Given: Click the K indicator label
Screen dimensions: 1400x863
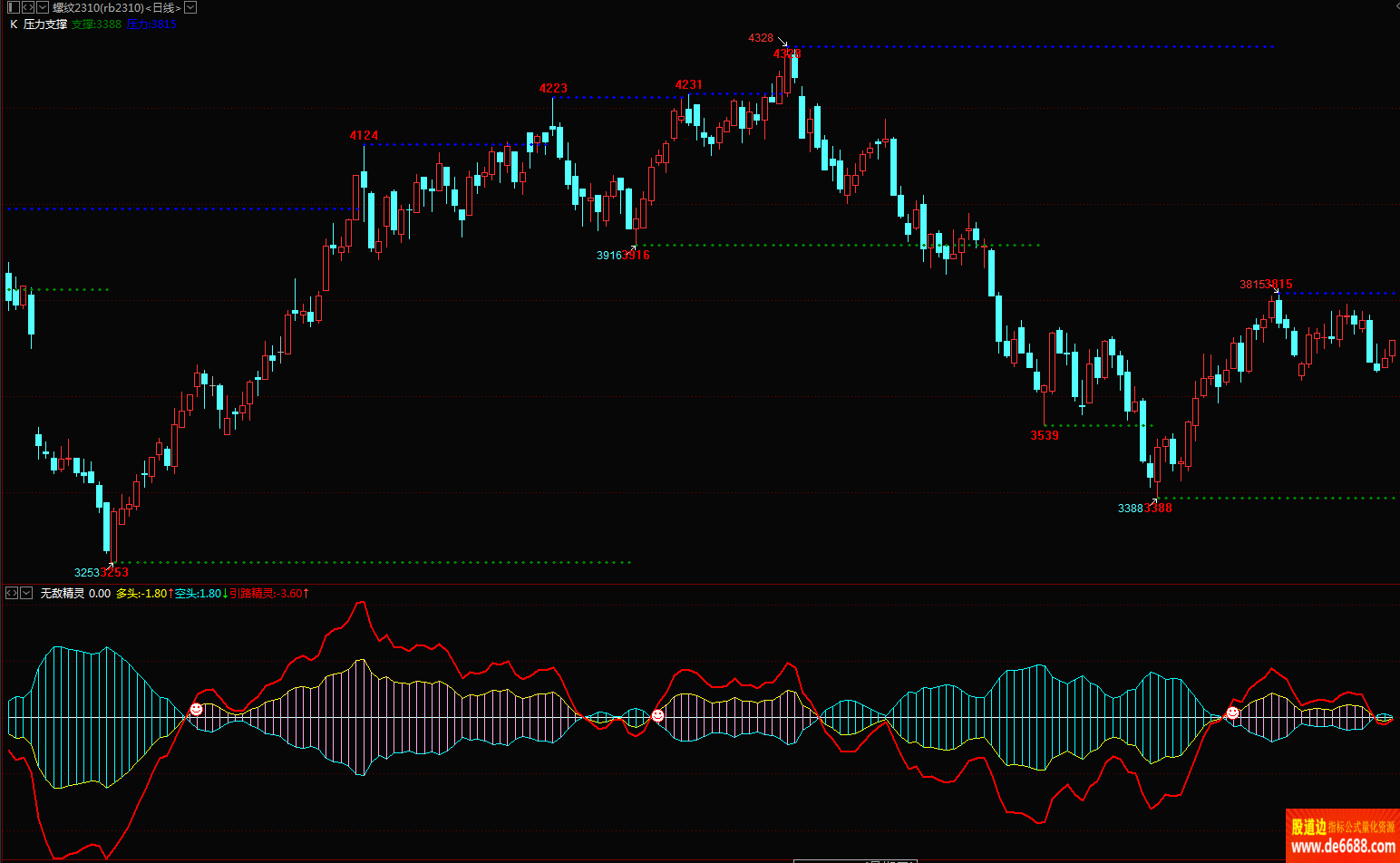Looking at the screenshot, I should (x=14, y=24).
